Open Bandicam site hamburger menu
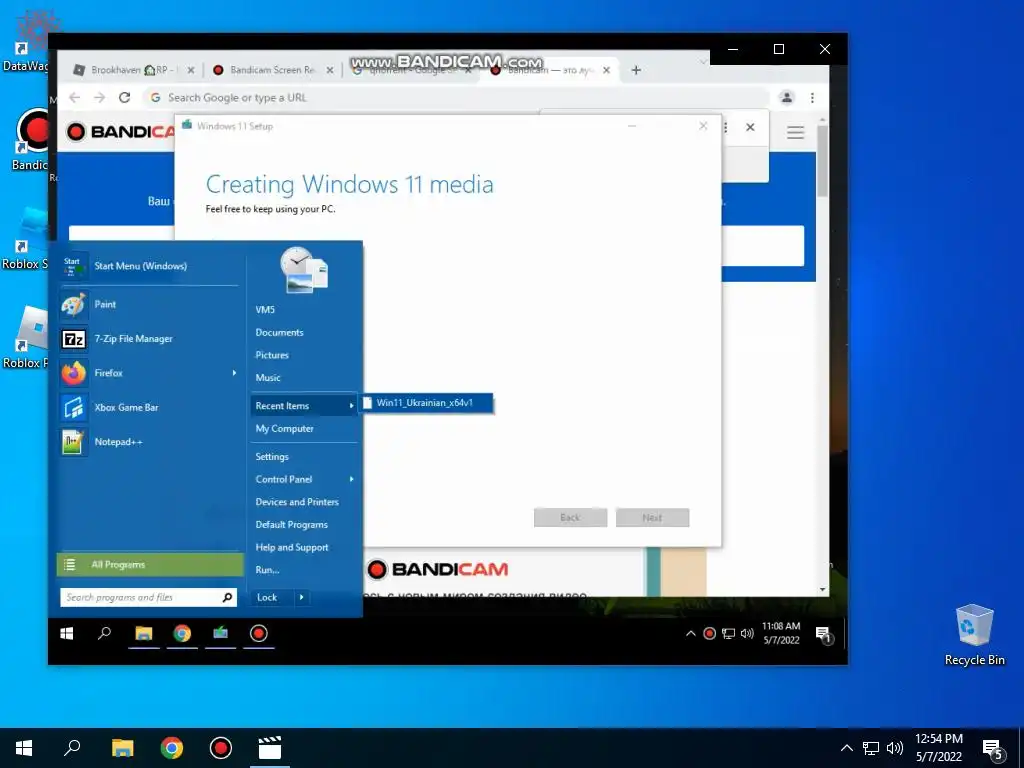This screenshot has width=1024, height=768. click(795, 133)
